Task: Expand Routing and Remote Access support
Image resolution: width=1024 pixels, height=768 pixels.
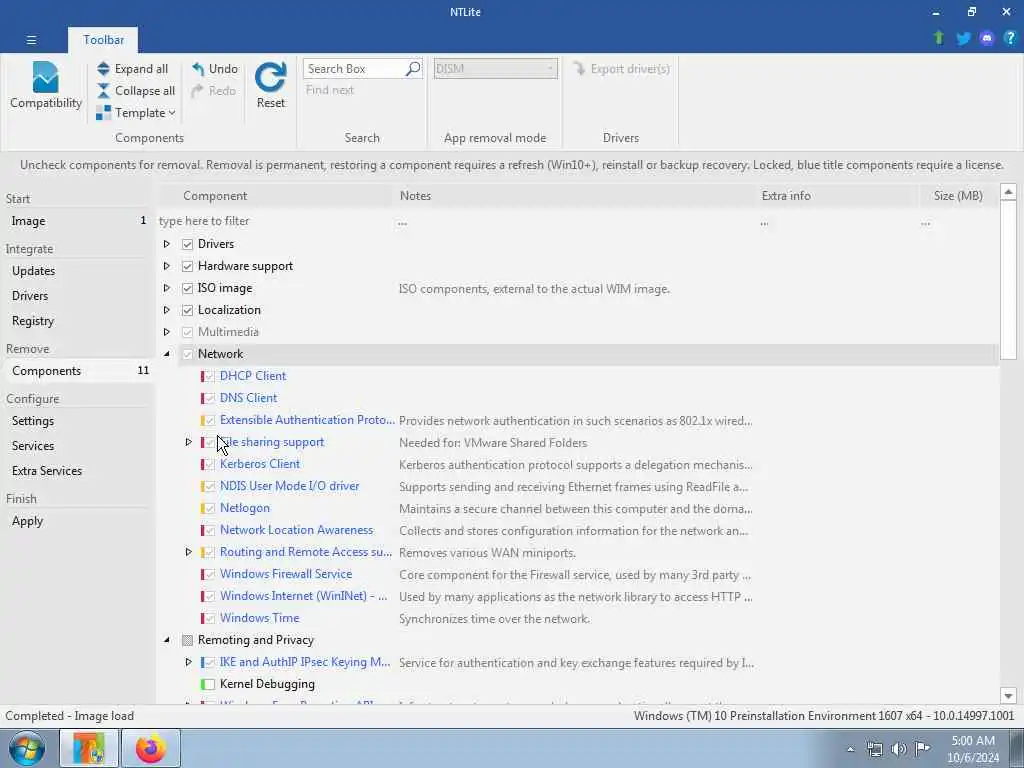Action: tap(188, 552)
